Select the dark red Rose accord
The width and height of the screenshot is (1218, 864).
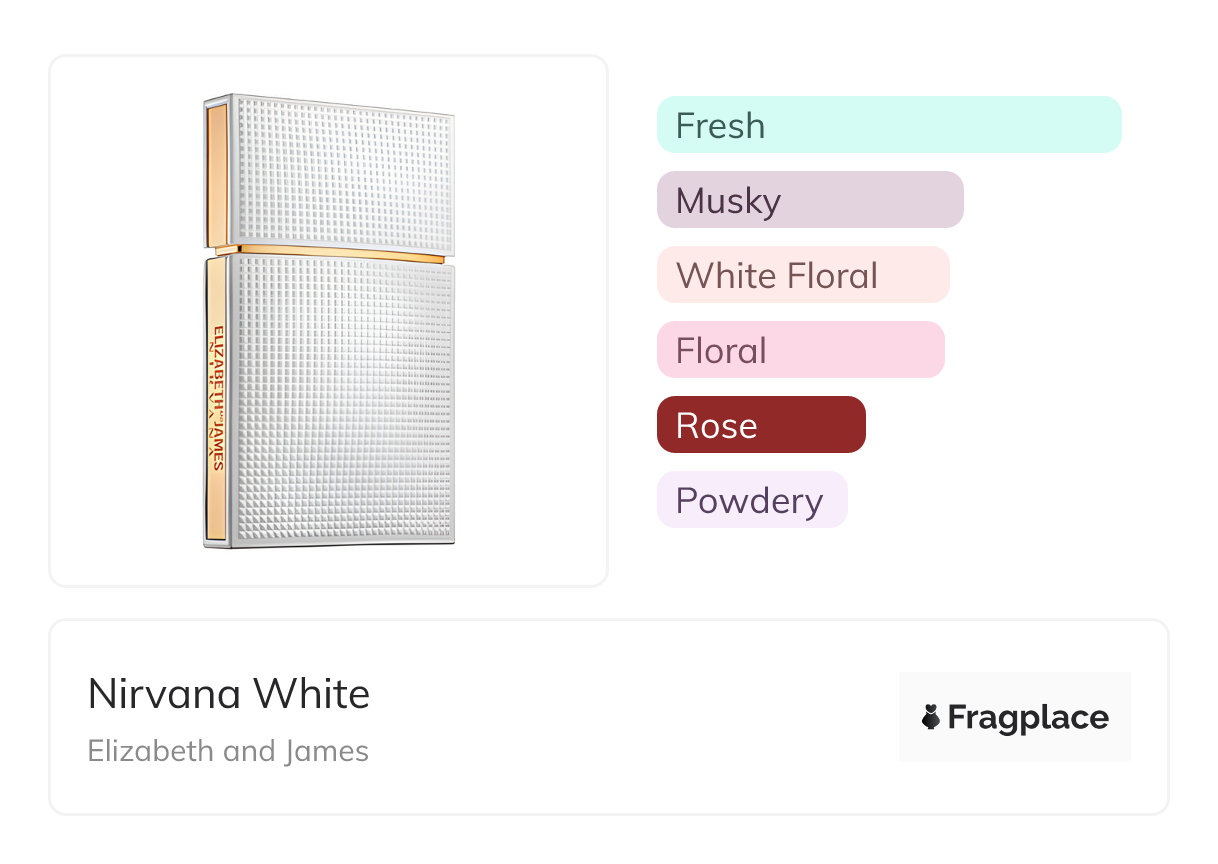[x=761, y=425]
